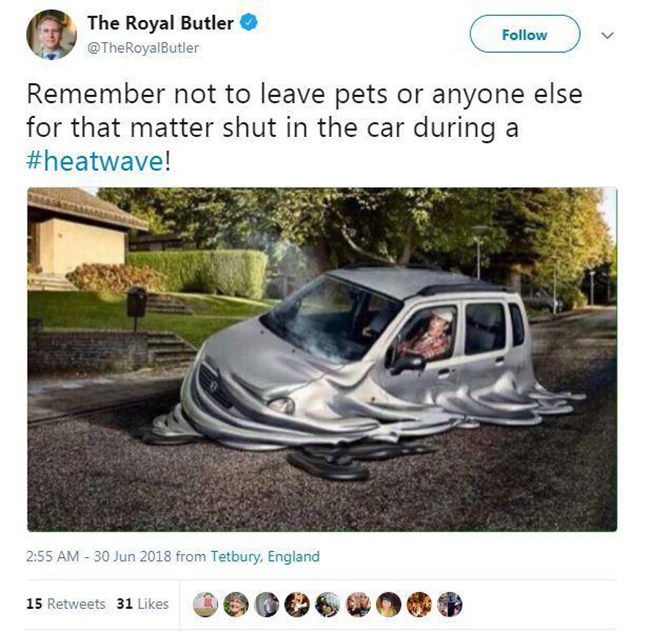Click the sixth liker avatar
Screen dimensions: 650x632
[x=358, y=604]
